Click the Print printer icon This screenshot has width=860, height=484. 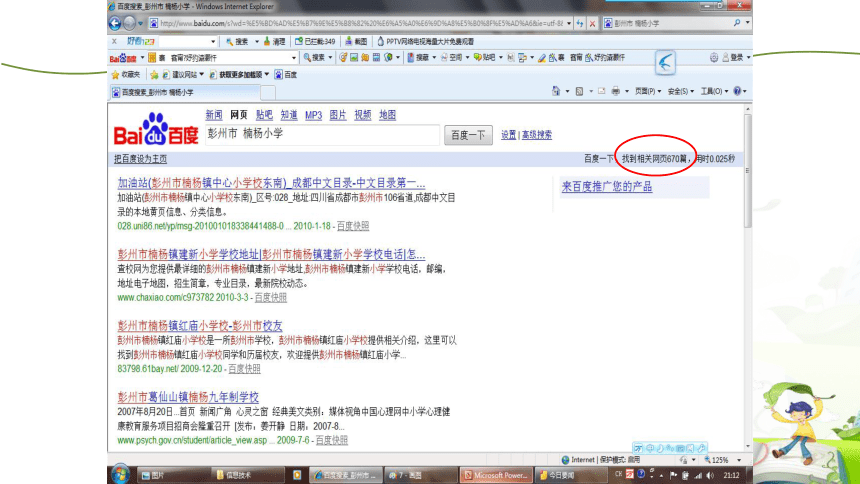[615, 91]
